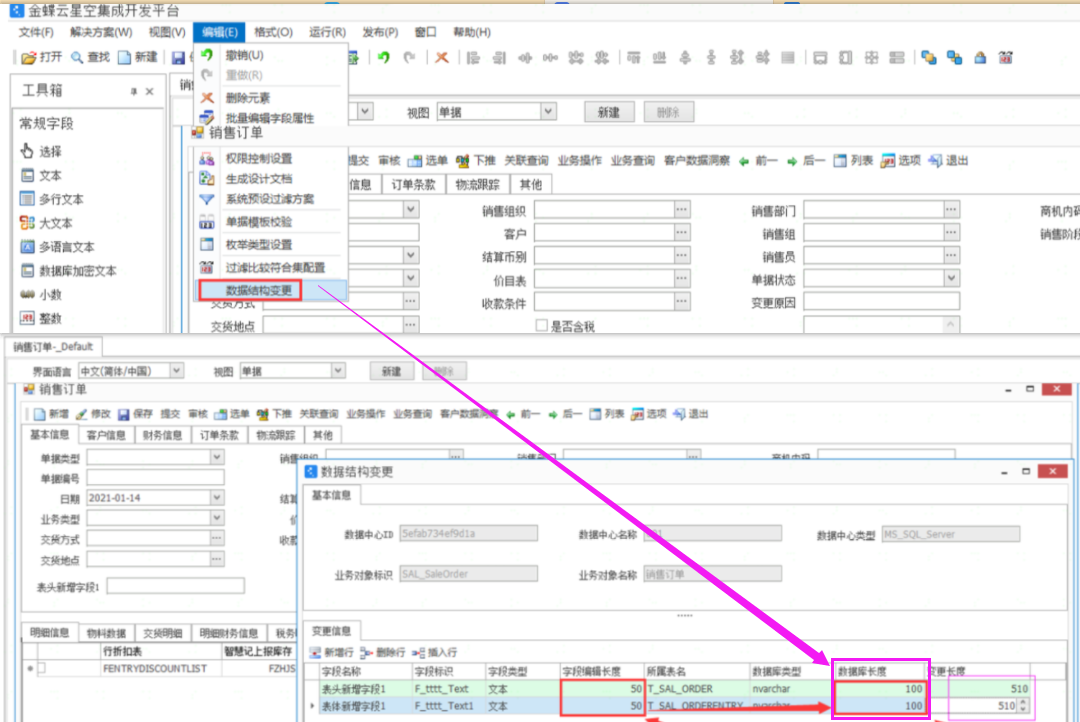This screenshot has height=722, width=1080.
Task: Pick the 多语言文本 field in the toolbox
Action: point(58,247)
